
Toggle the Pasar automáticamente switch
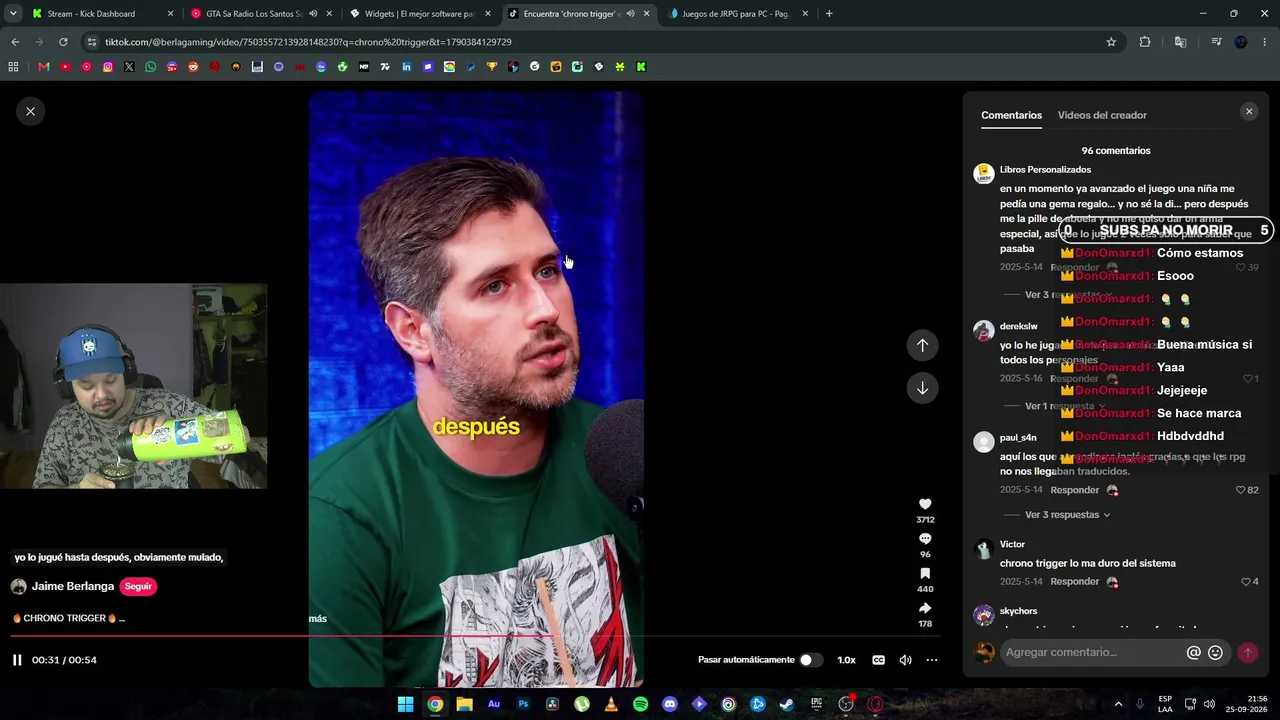click(811, 660)
